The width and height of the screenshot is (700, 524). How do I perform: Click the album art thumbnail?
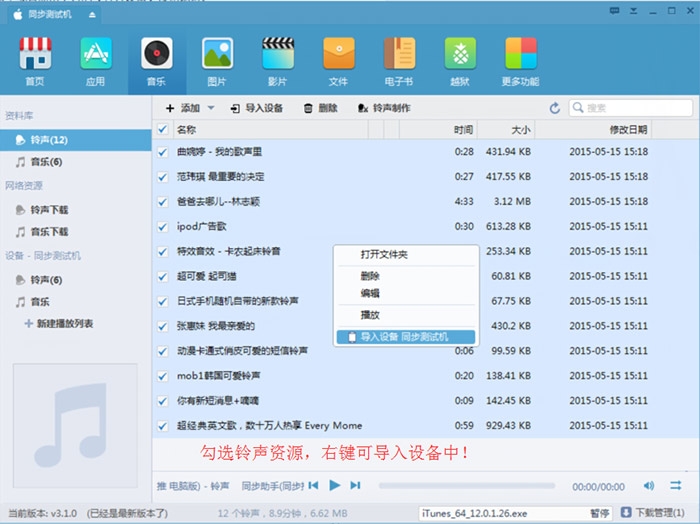click(x=75, y=426)
